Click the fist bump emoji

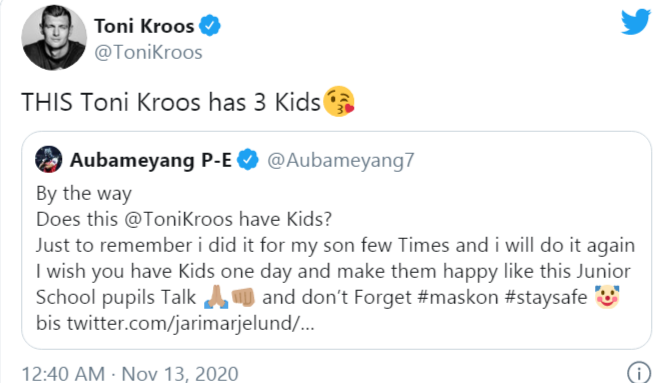pos(243,297)
